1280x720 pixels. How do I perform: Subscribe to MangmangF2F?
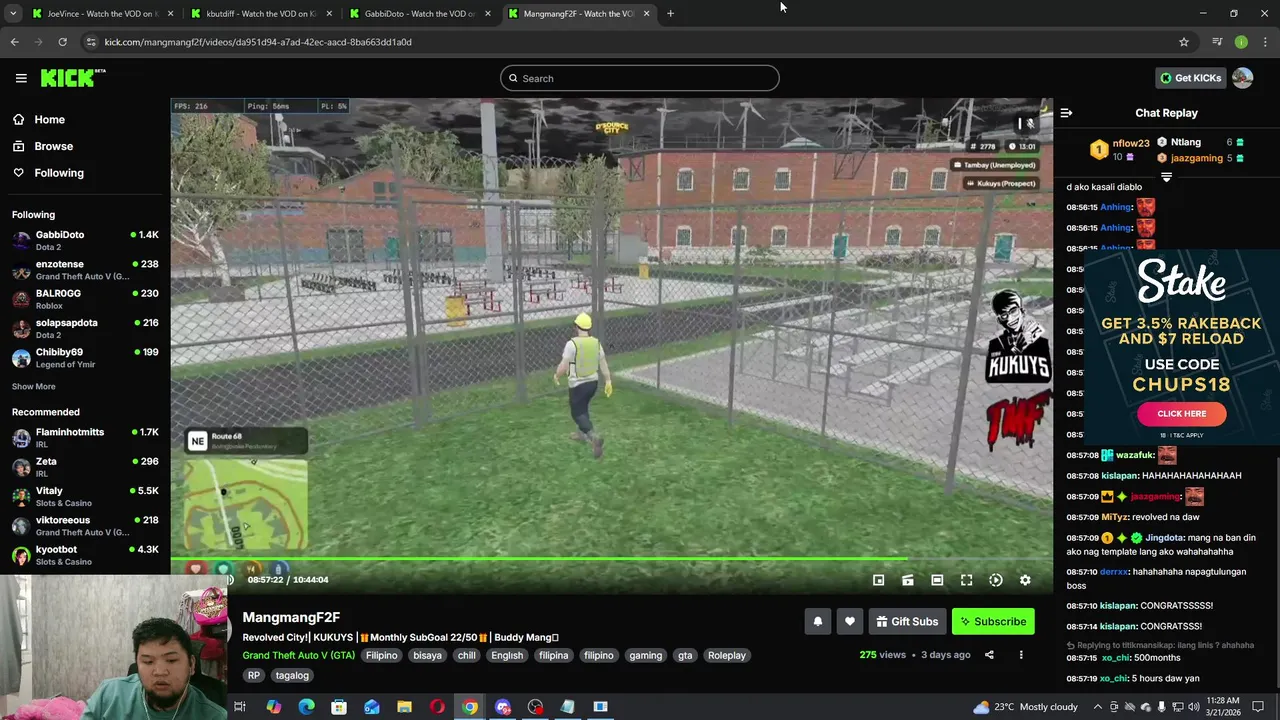(x=993, y=622)
